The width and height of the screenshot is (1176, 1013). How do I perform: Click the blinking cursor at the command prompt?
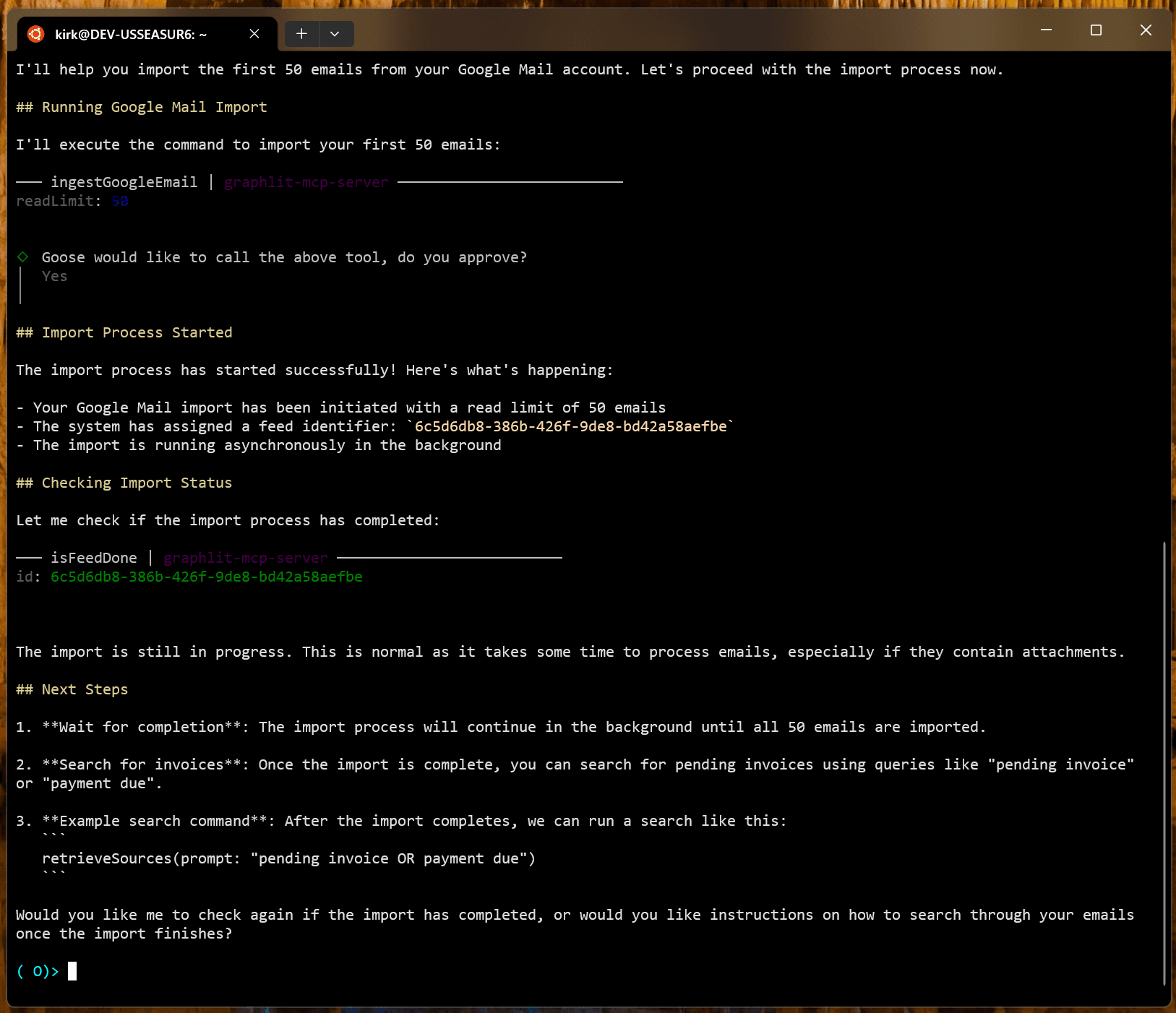[x=72, y=971]
